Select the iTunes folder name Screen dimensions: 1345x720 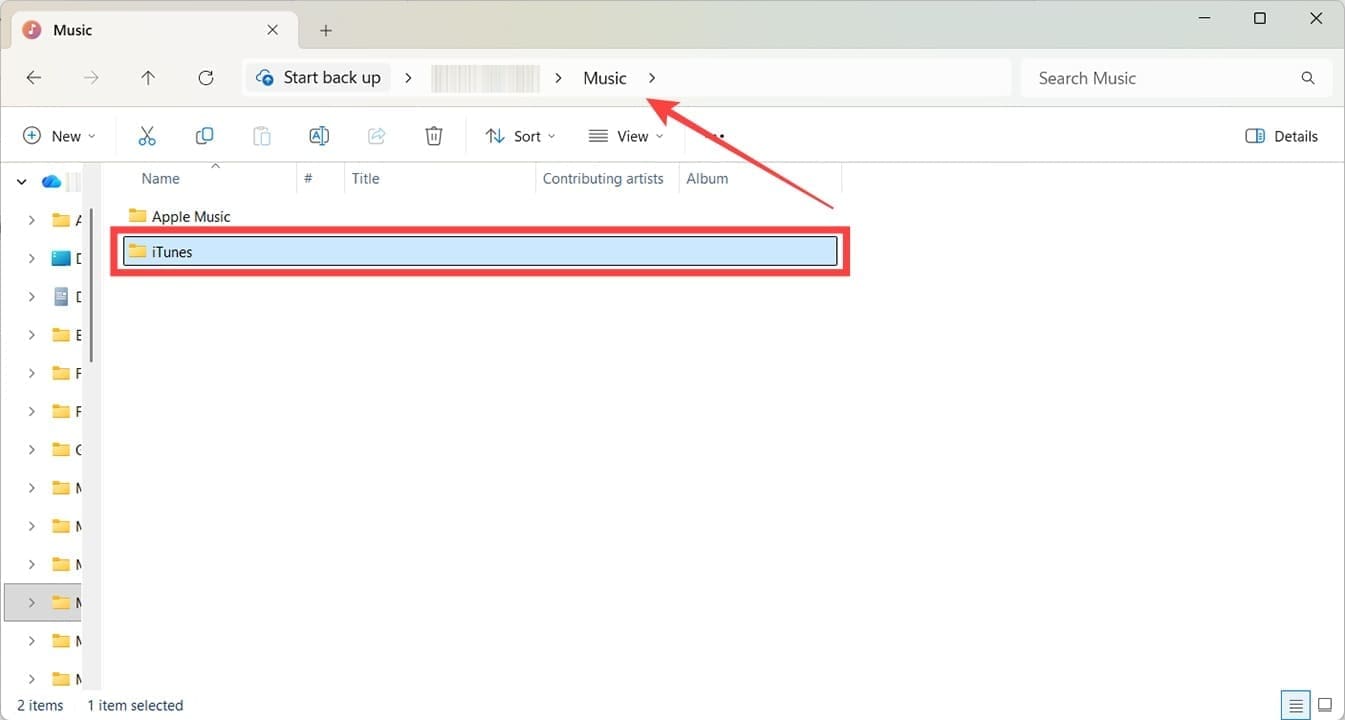click(172, 252)
